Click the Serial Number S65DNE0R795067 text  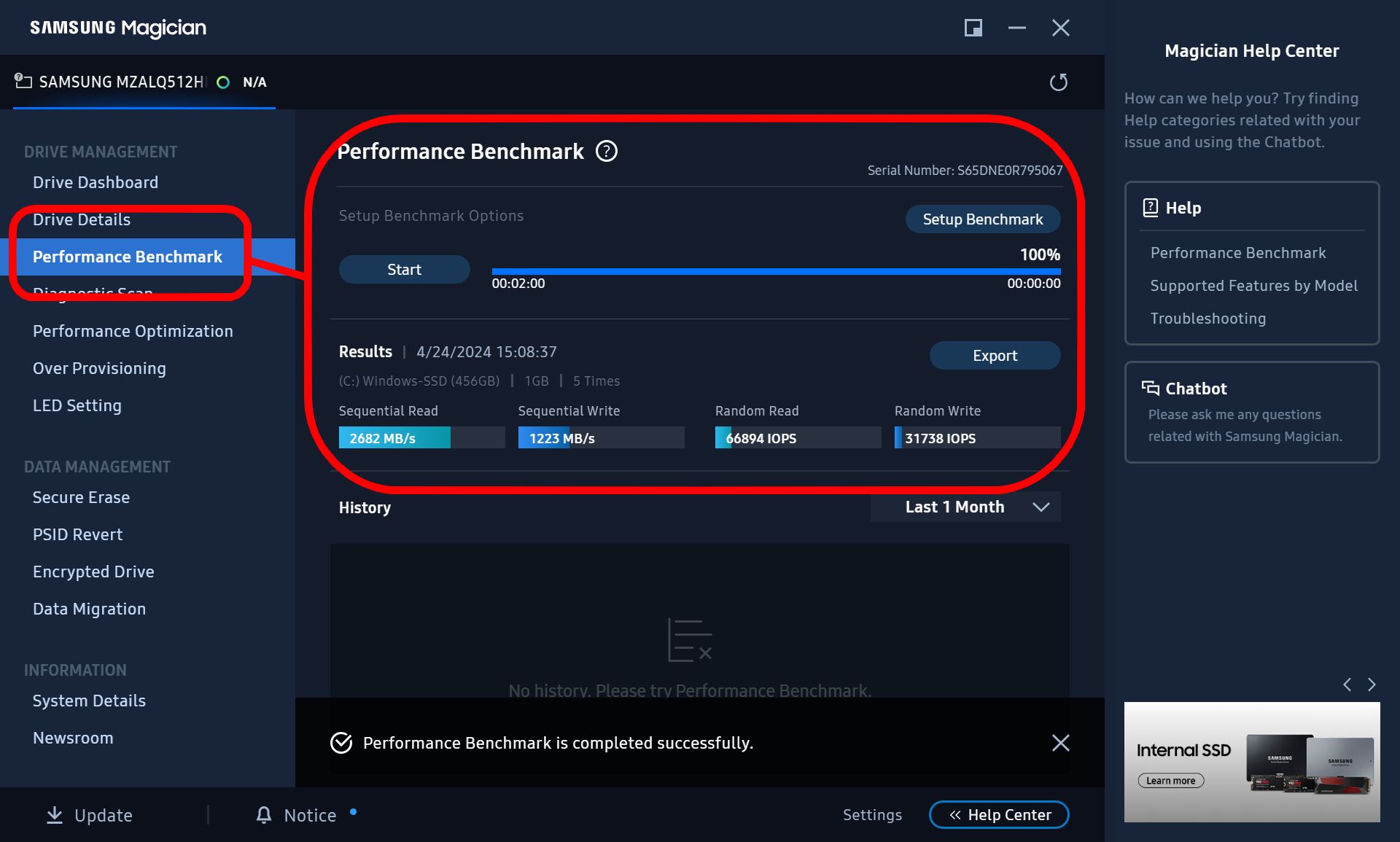(x=965, y=170)
